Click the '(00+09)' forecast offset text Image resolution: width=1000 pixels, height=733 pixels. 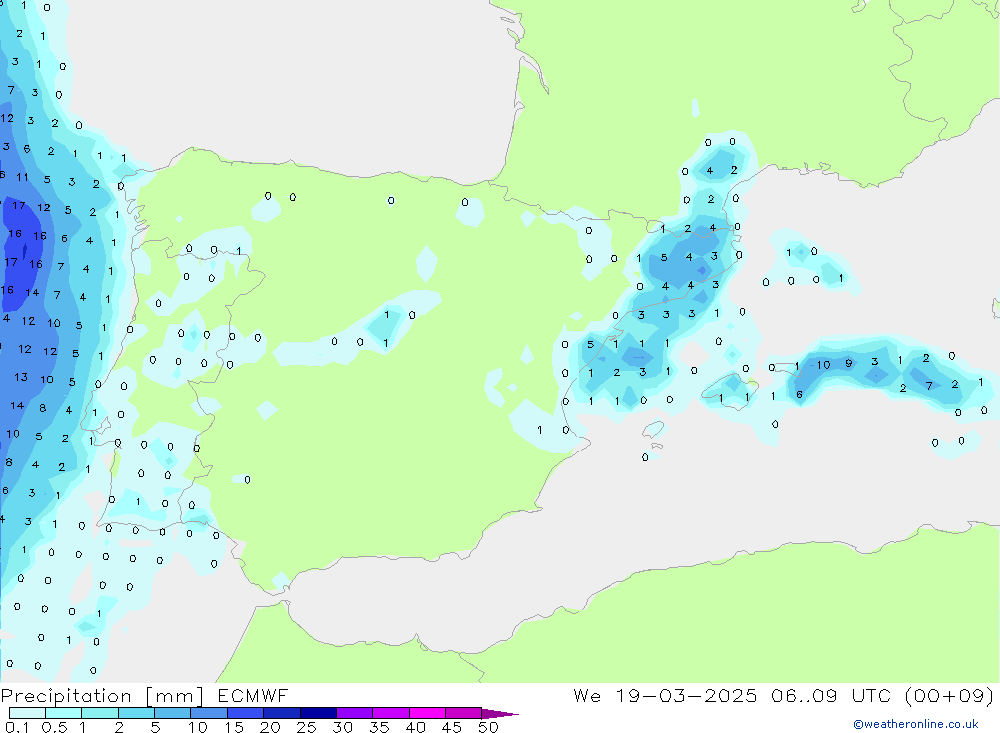point(950,695)
